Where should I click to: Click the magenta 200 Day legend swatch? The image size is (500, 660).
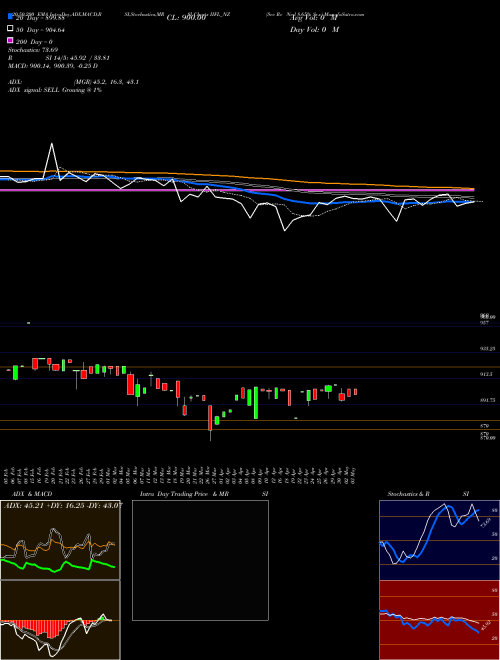click(10, 40)
